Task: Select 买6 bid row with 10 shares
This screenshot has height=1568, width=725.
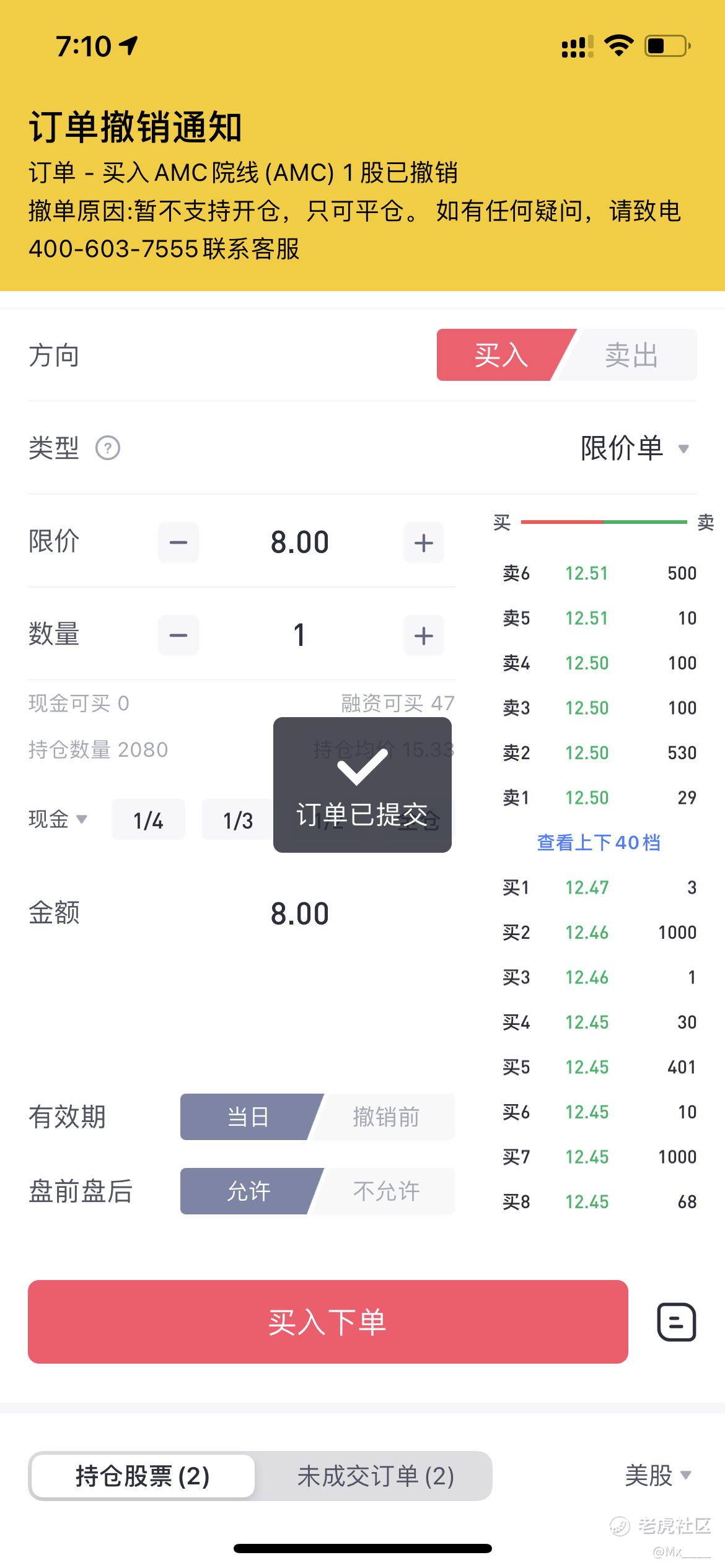Action: (x=599, y=1112)
